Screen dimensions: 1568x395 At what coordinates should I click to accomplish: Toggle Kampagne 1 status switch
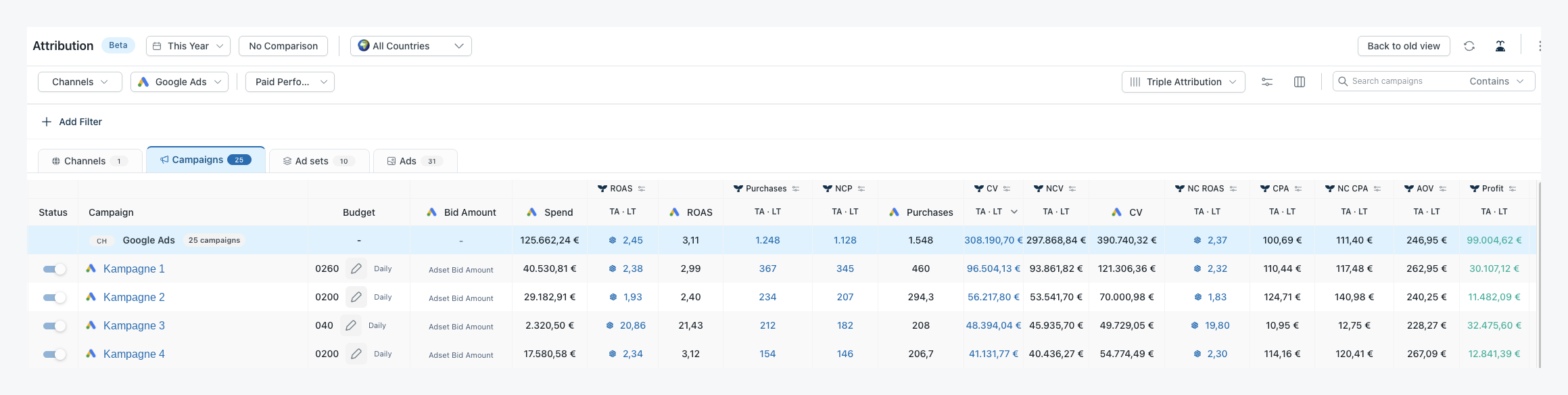coord(55,269)
